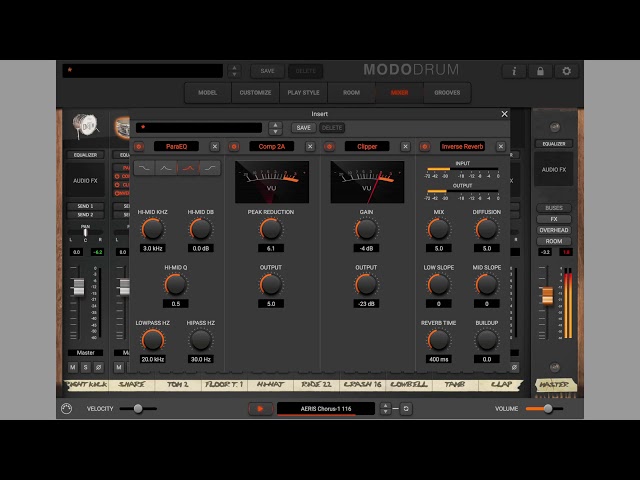Click the velocity curve icon beside VELOCITY
This screenshot has width=640, height=480.
pos(67,409)
